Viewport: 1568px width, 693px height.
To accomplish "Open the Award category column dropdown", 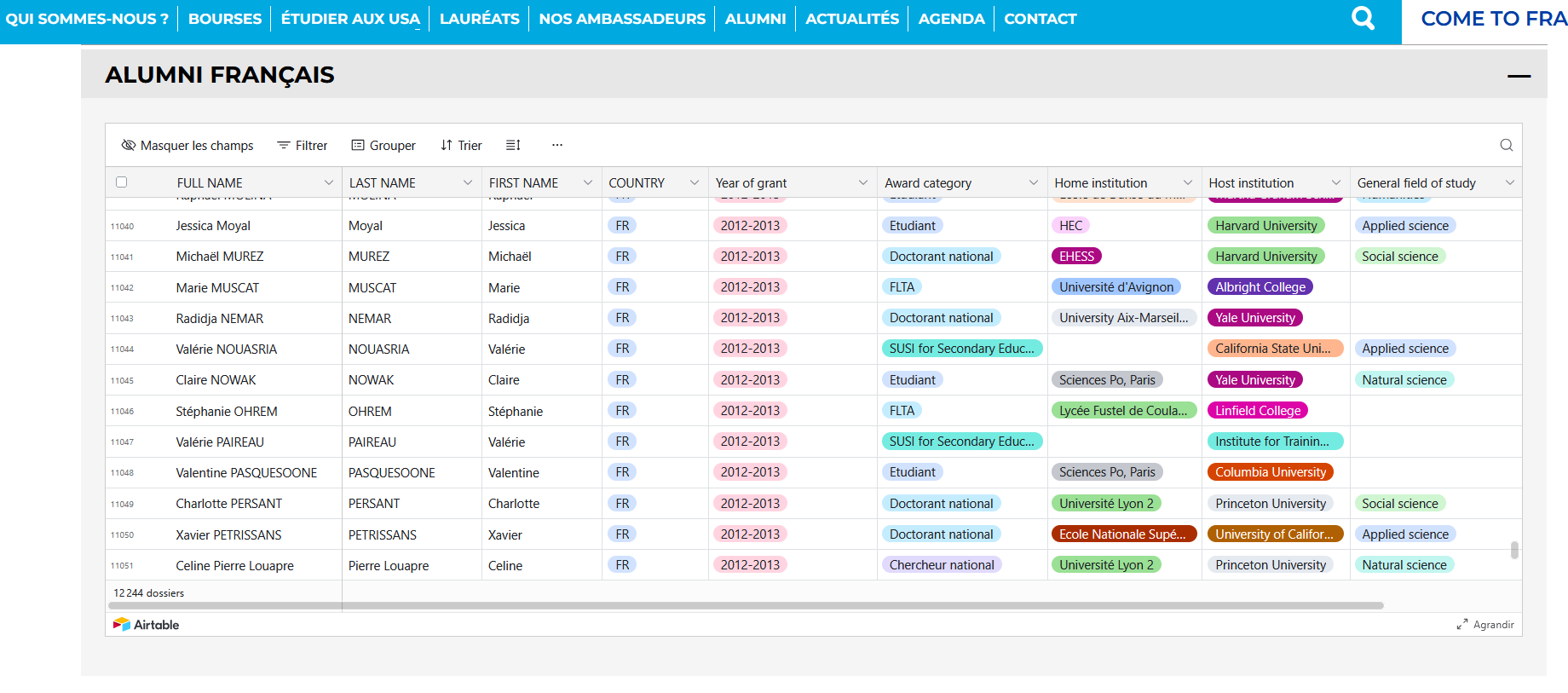I will click(1034, 183).
